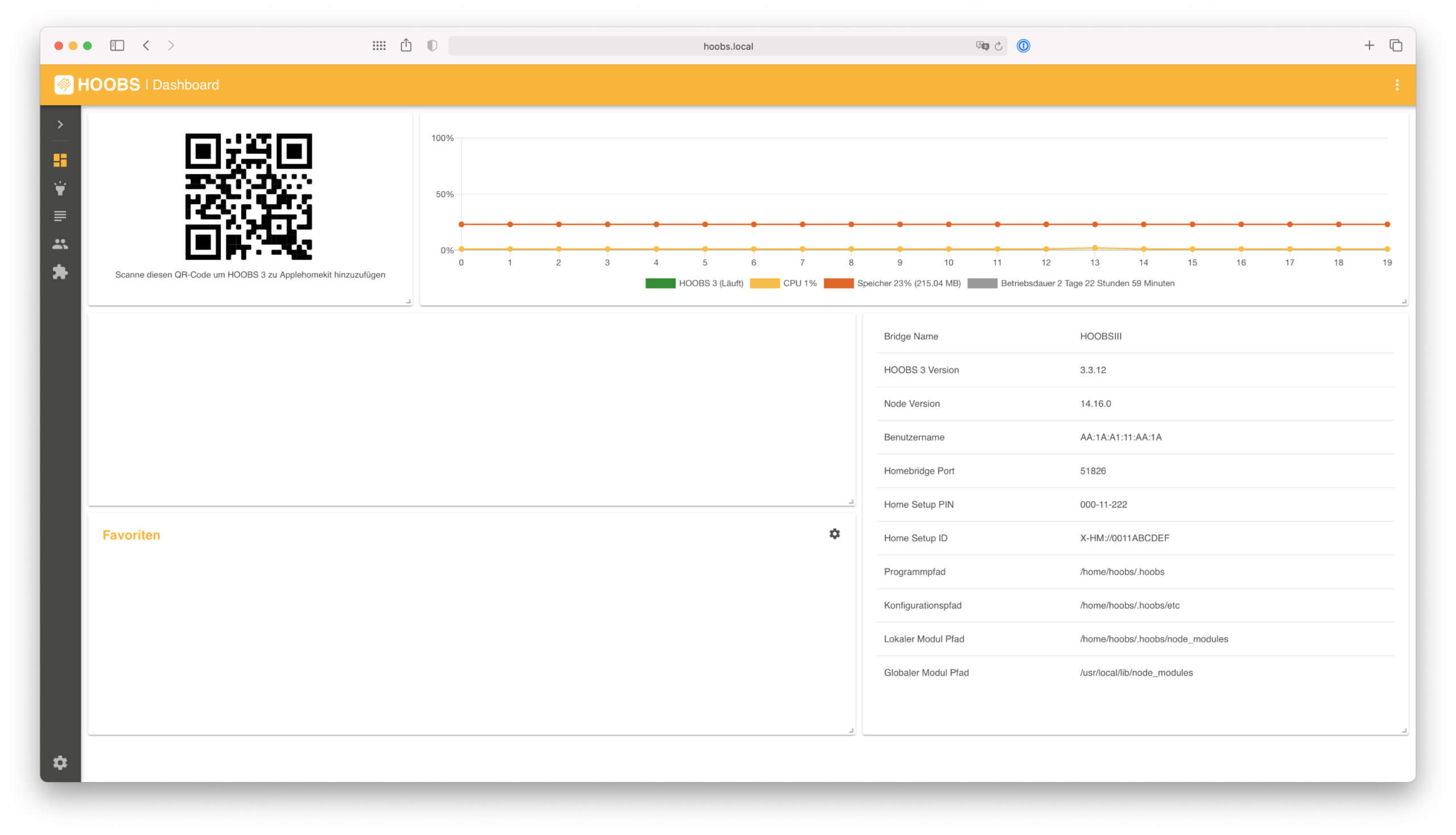Click the hoobs.local address field
The height and width of the screenshot is (835, 1456).
[728, 46]
